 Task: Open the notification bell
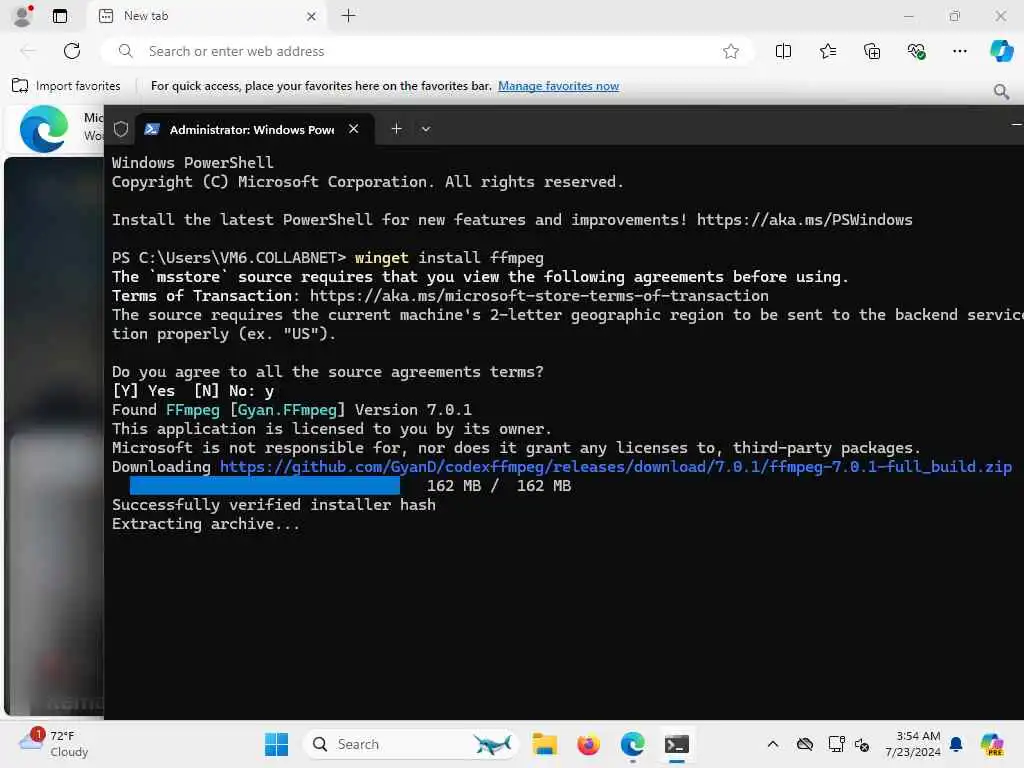coord(956,744)
